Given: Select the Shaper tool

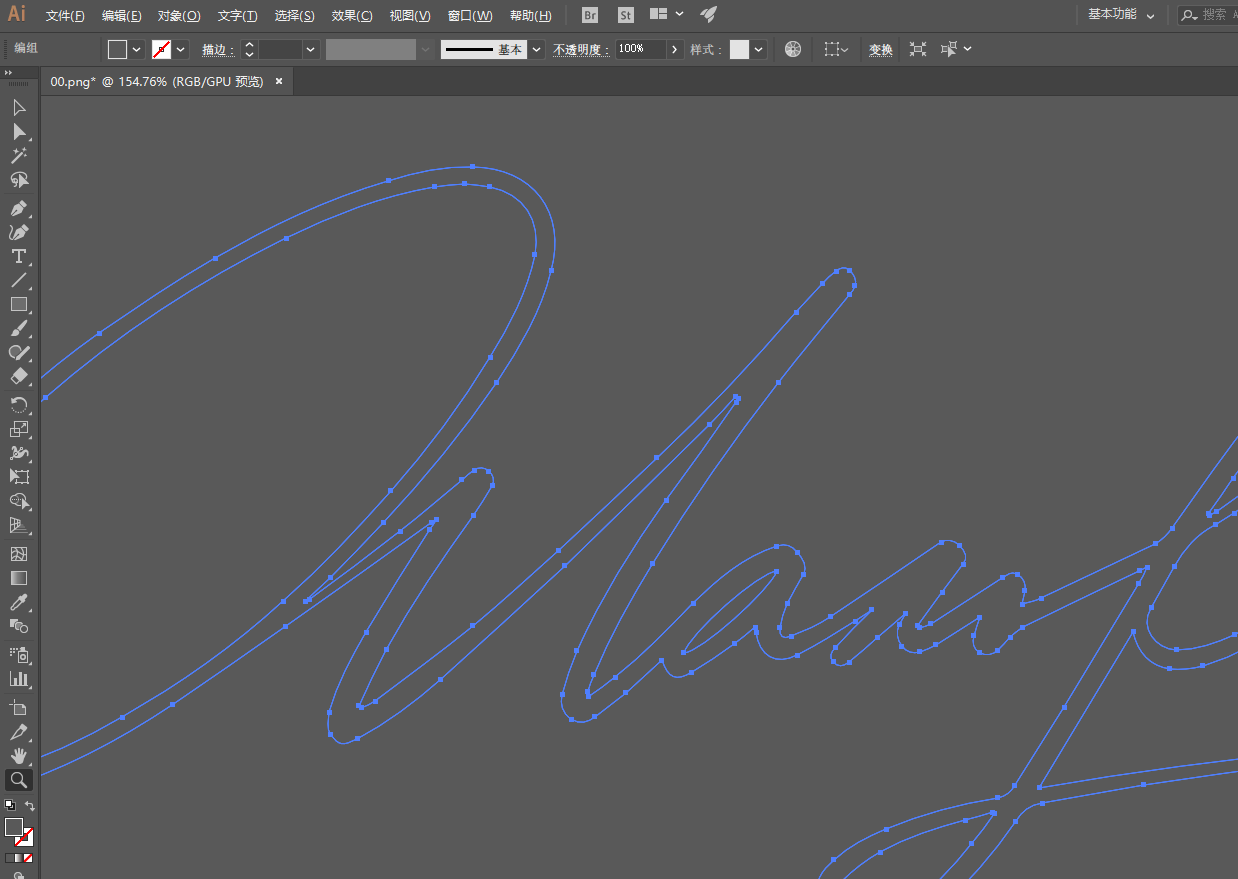Looking at the screenshot, I should (x=18, y=352).
